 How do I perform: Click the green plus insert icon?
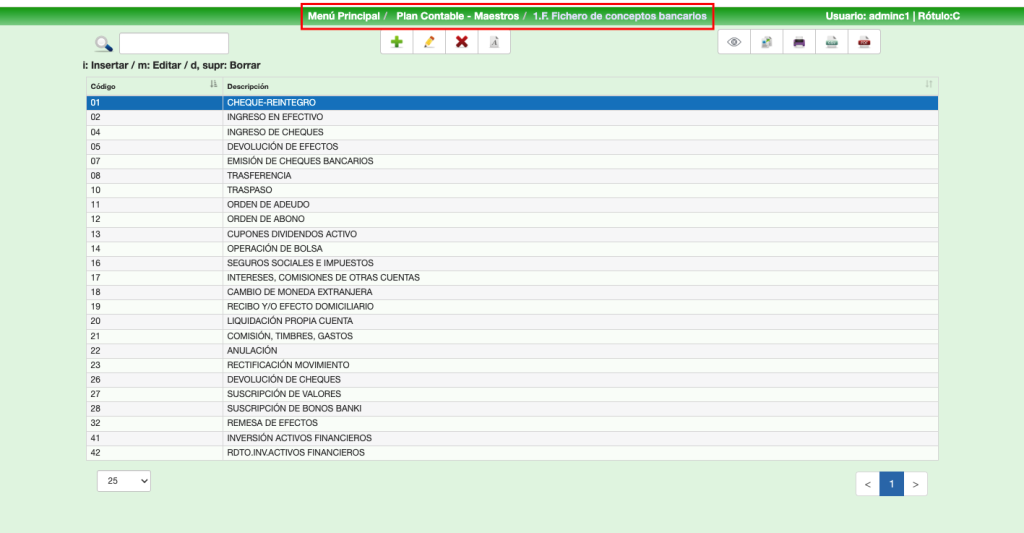[397, 42]
